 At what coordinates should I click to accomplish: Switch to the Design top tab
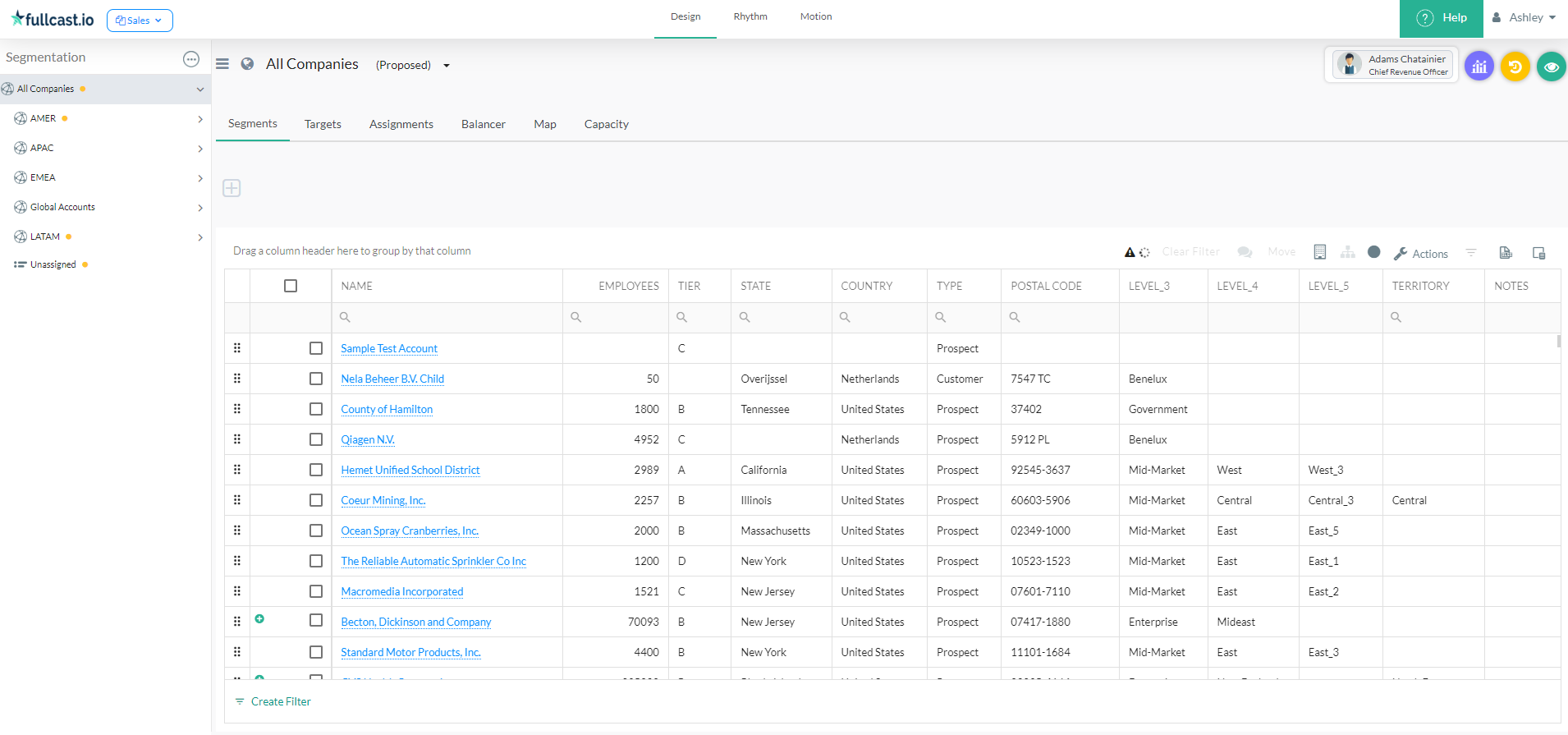685,17
